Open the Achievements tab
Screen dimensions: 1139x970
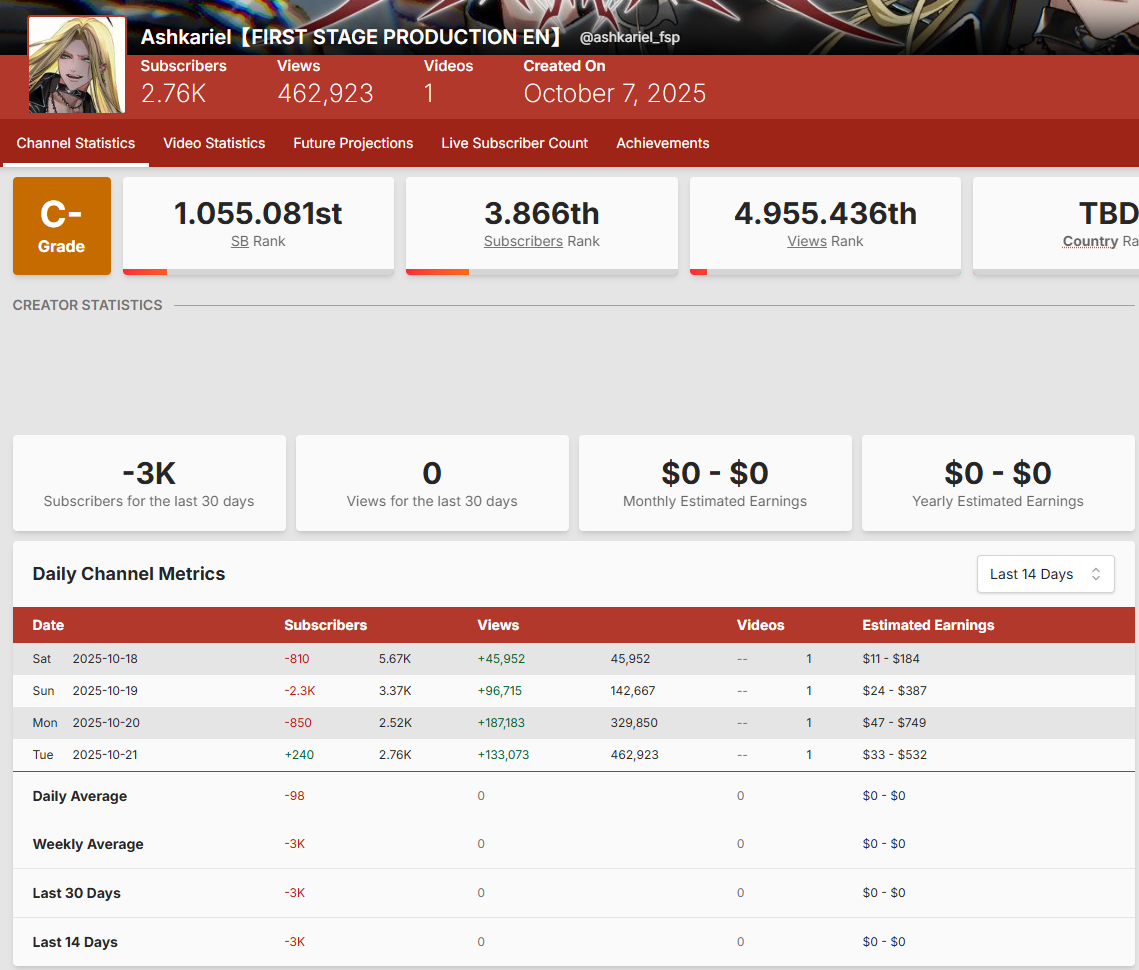[662, 143]
